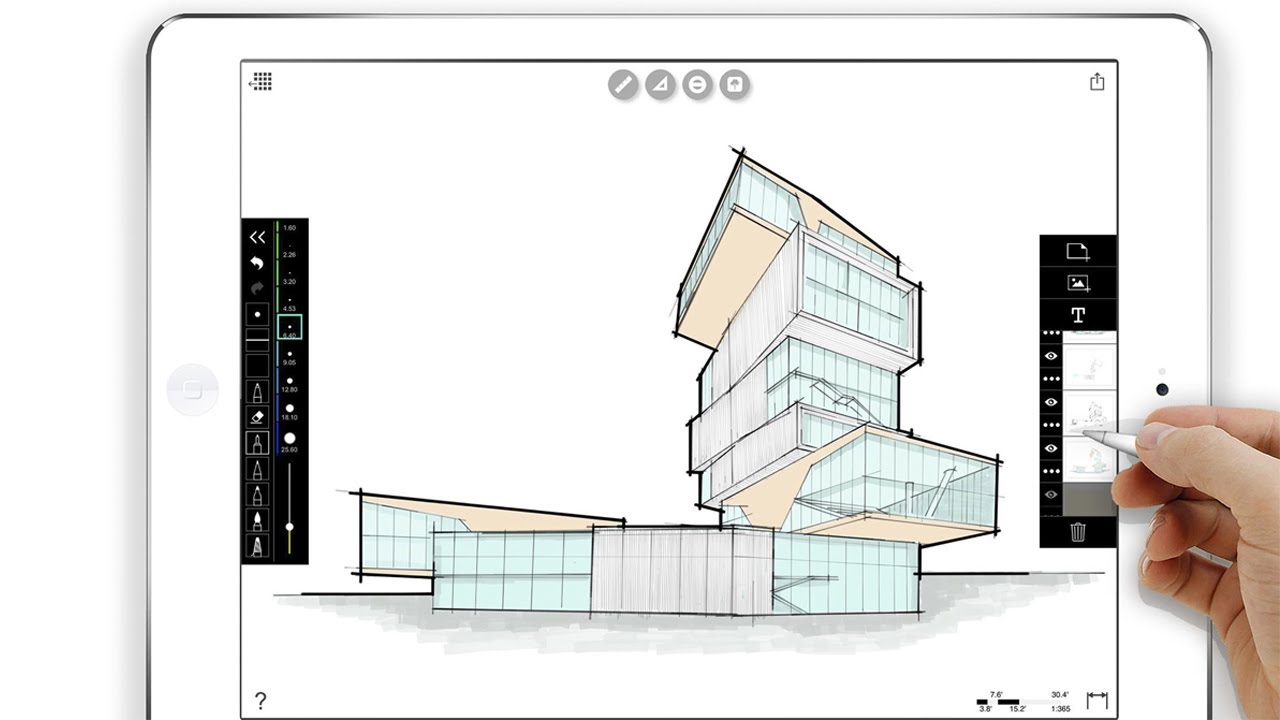Tap the iPad home button
The height and width of the screenshot is (720, 1280).
[193, 389]
